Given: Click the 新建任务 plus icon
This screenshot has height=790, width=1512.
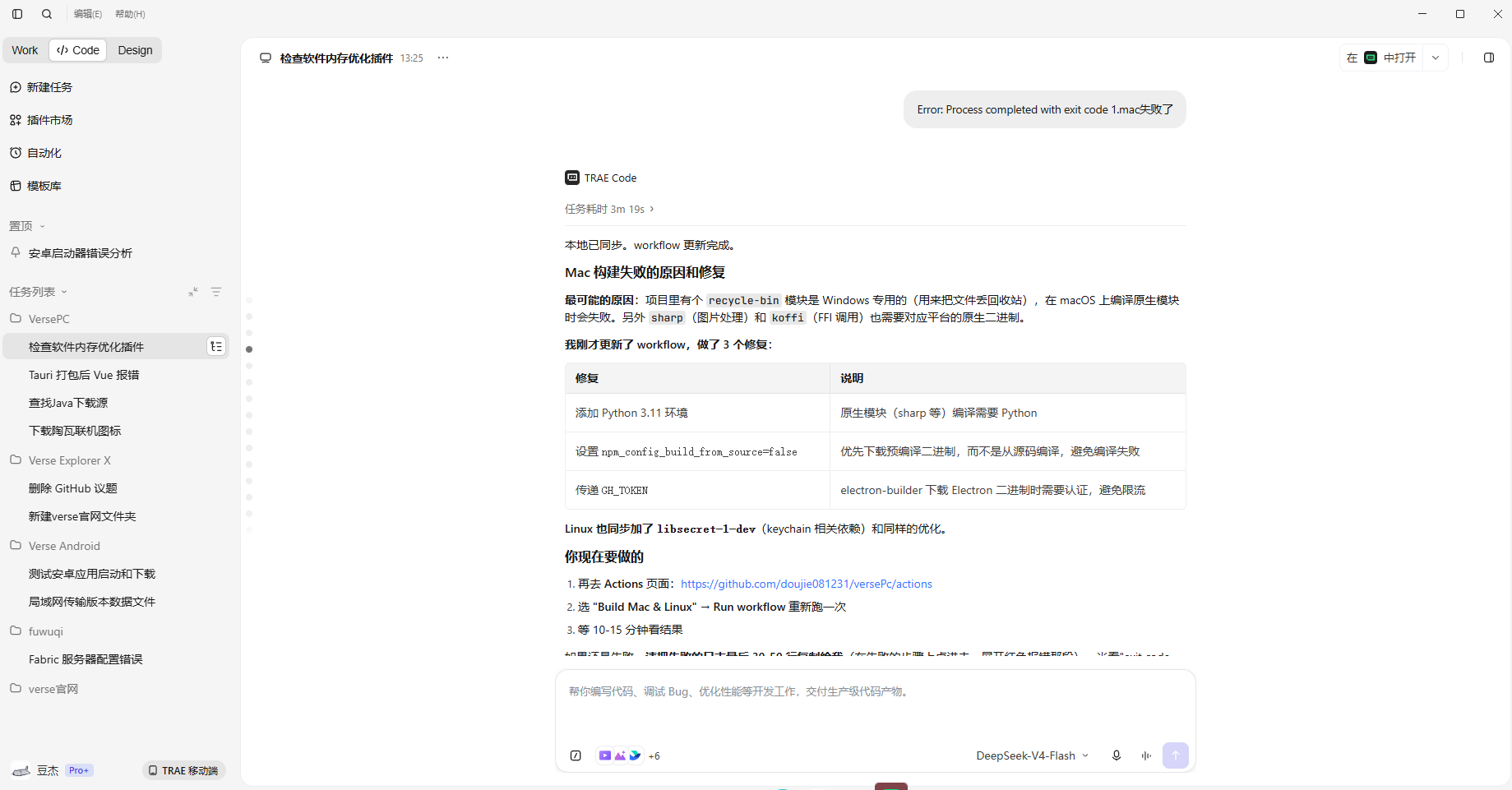Looking at the screenshot, I should [16, 87].
